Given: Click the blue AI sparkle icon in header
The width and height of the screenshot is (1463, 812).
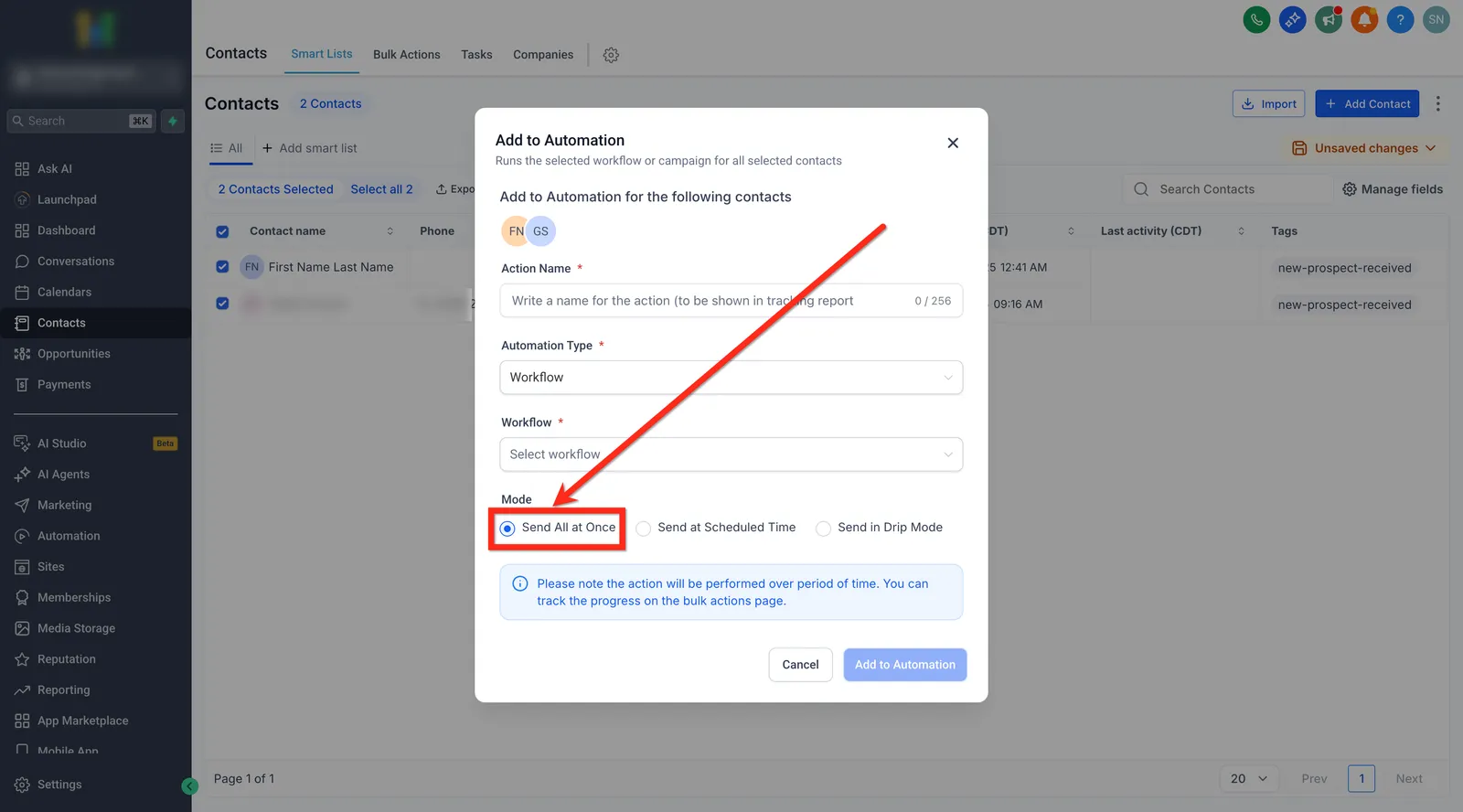Looking at the screenshot, I should coord(1292,19).
